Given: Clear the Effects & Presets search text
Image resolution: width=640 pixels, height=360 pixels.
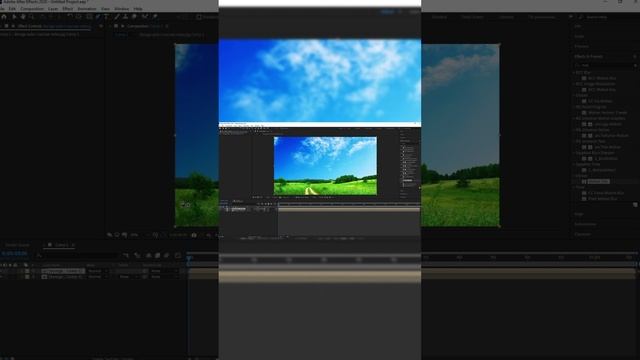Looking at the screenshot, I should click(635, 65).
